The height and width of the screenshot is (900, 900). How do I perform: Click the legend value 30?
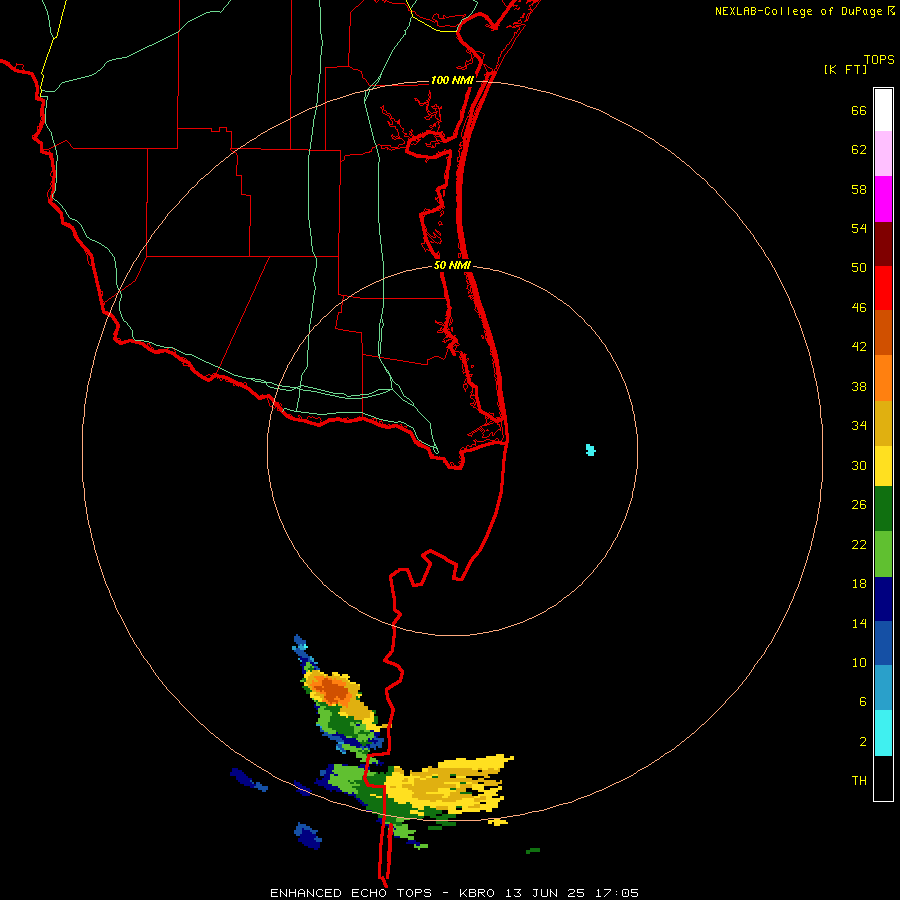[x=859, y=465]
